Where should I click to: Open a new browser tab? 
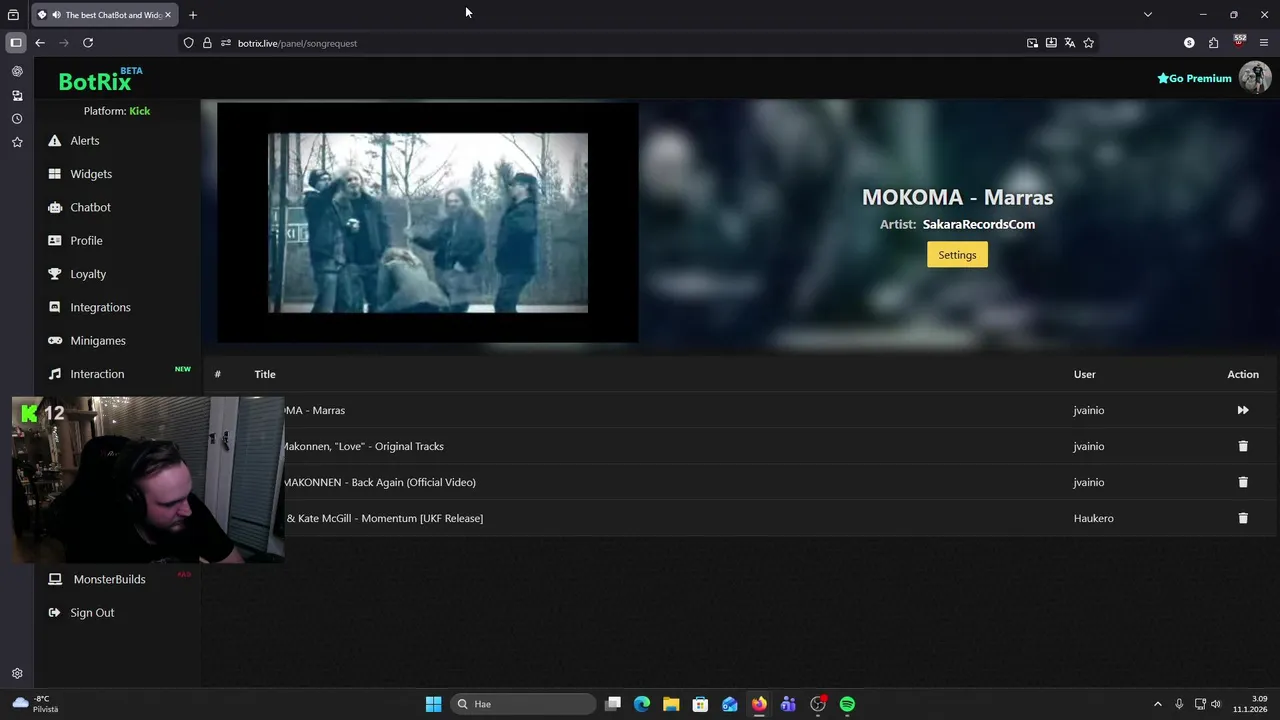[193, 15]
